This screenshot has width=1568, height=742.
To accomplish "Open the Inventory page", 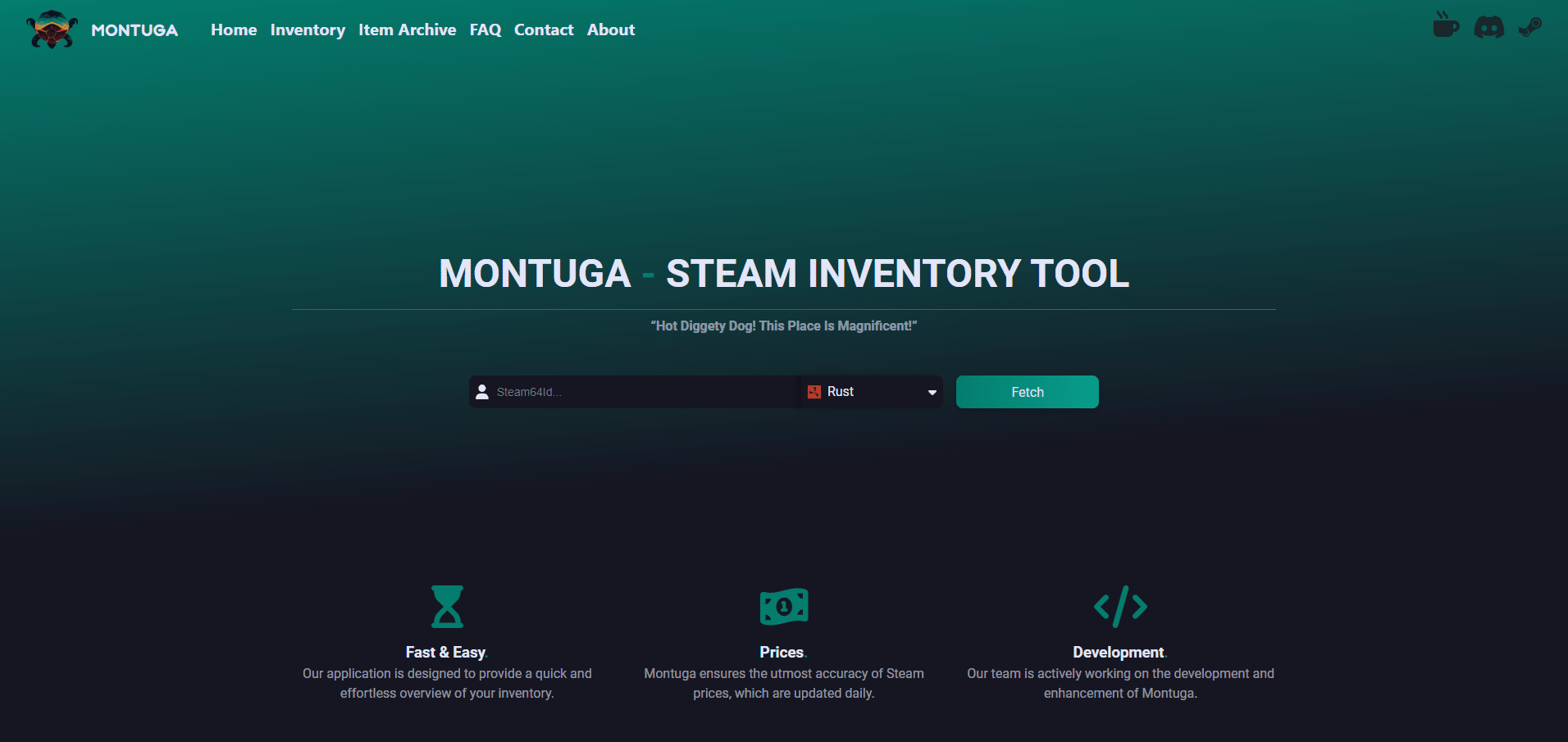I will tap(308, 30).
